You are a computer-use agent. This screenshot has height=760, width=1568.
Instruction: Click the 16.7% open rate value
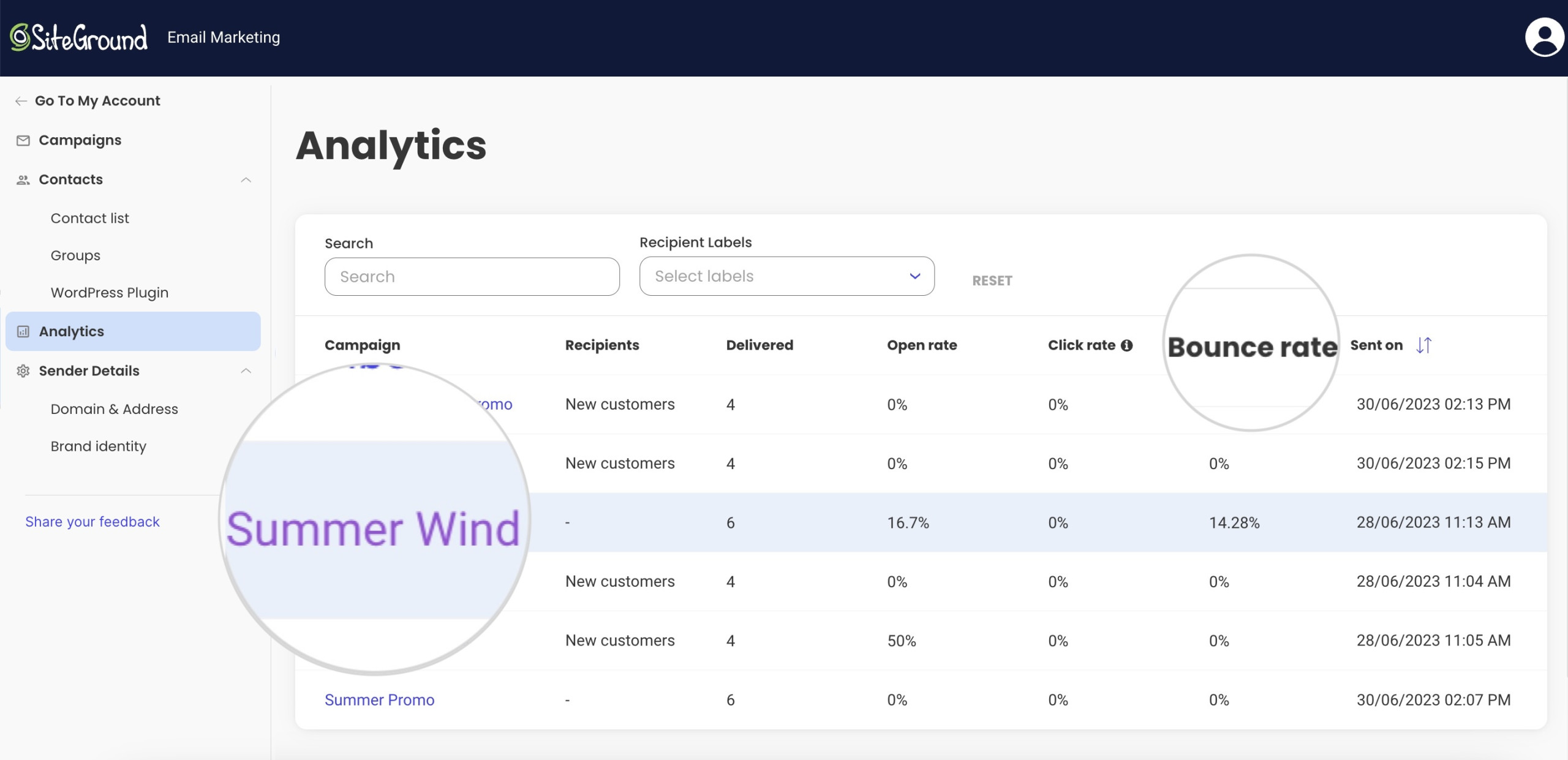coord(908,523)
